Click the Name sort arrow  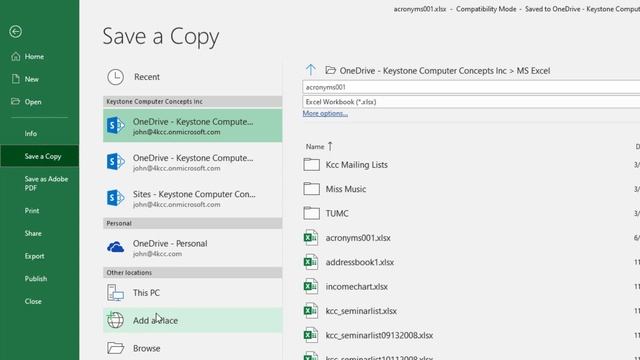click(330, 146)
